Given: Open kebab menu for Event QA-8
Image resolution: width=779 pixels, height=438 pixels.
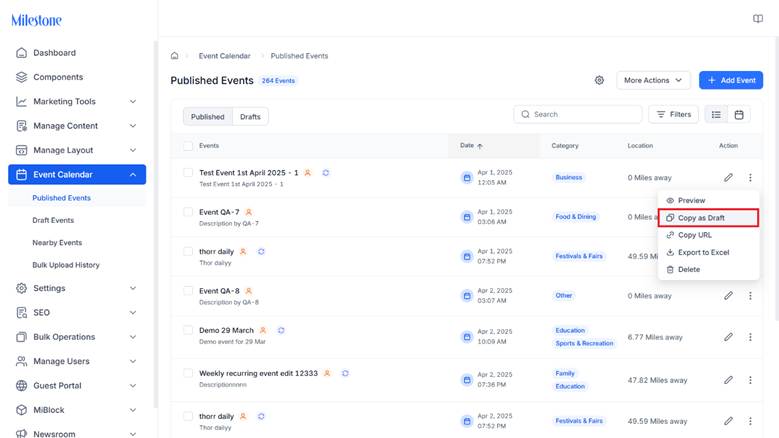Looking at the screenshot, I should pyautogui.click(x=750, y=295).
